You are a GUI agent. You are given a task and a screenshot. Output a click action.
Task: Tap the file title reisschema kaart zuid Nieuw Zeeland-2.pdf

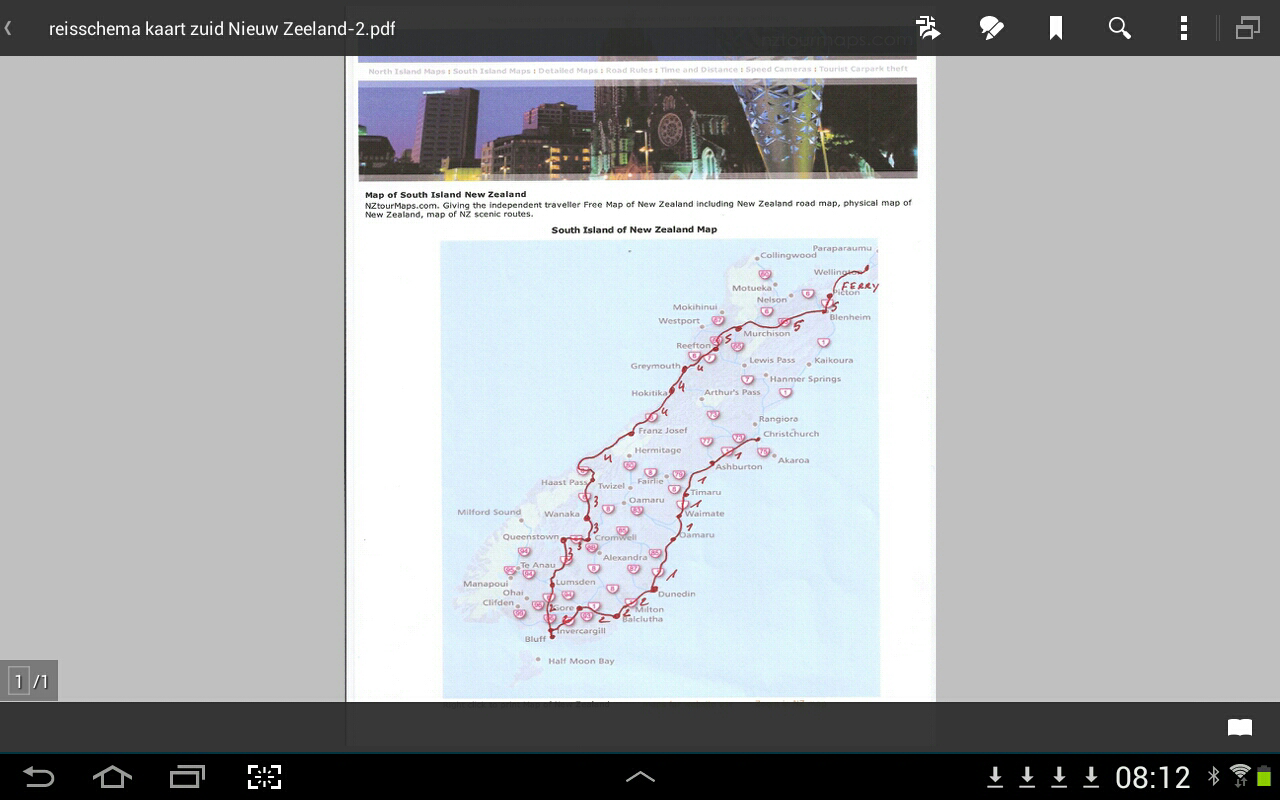222,28
